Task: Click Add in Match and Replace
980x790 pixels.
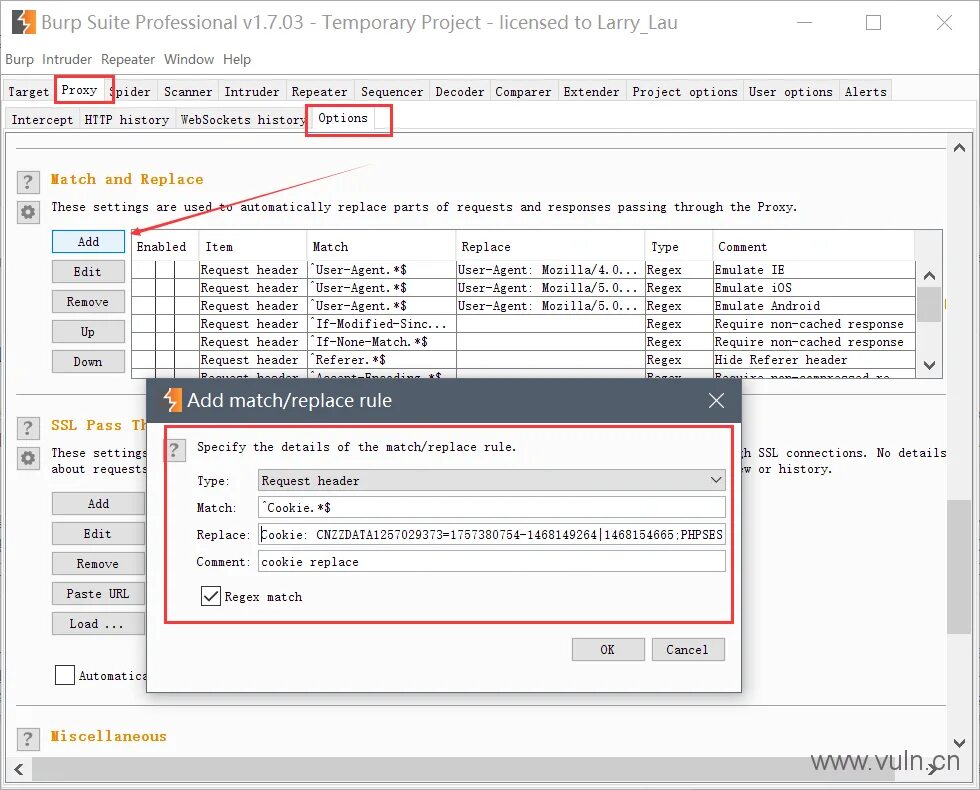Action: pos(88,242)
